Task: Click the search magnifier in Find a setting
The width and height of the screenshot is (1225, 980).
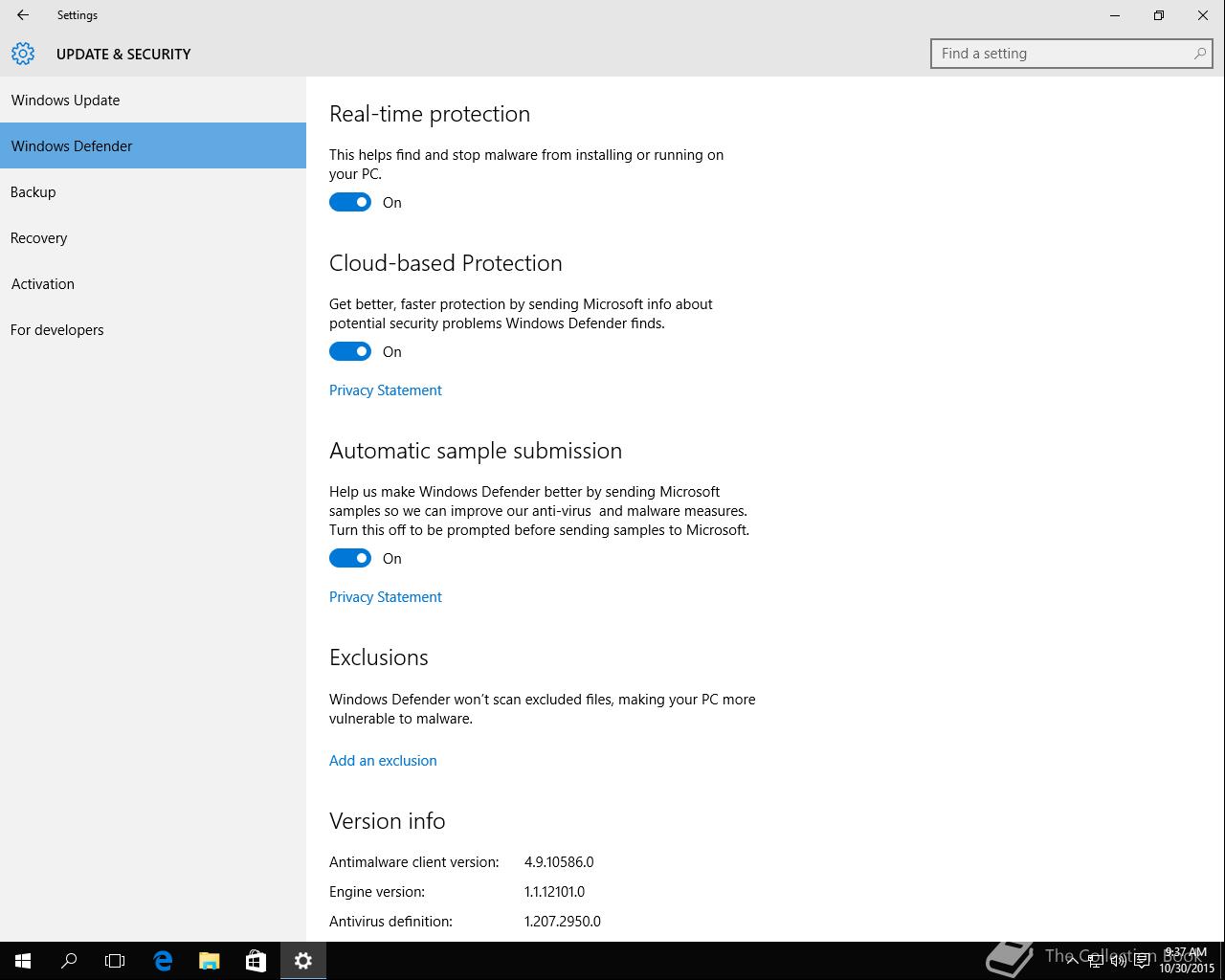Action: pos(1199,54)
